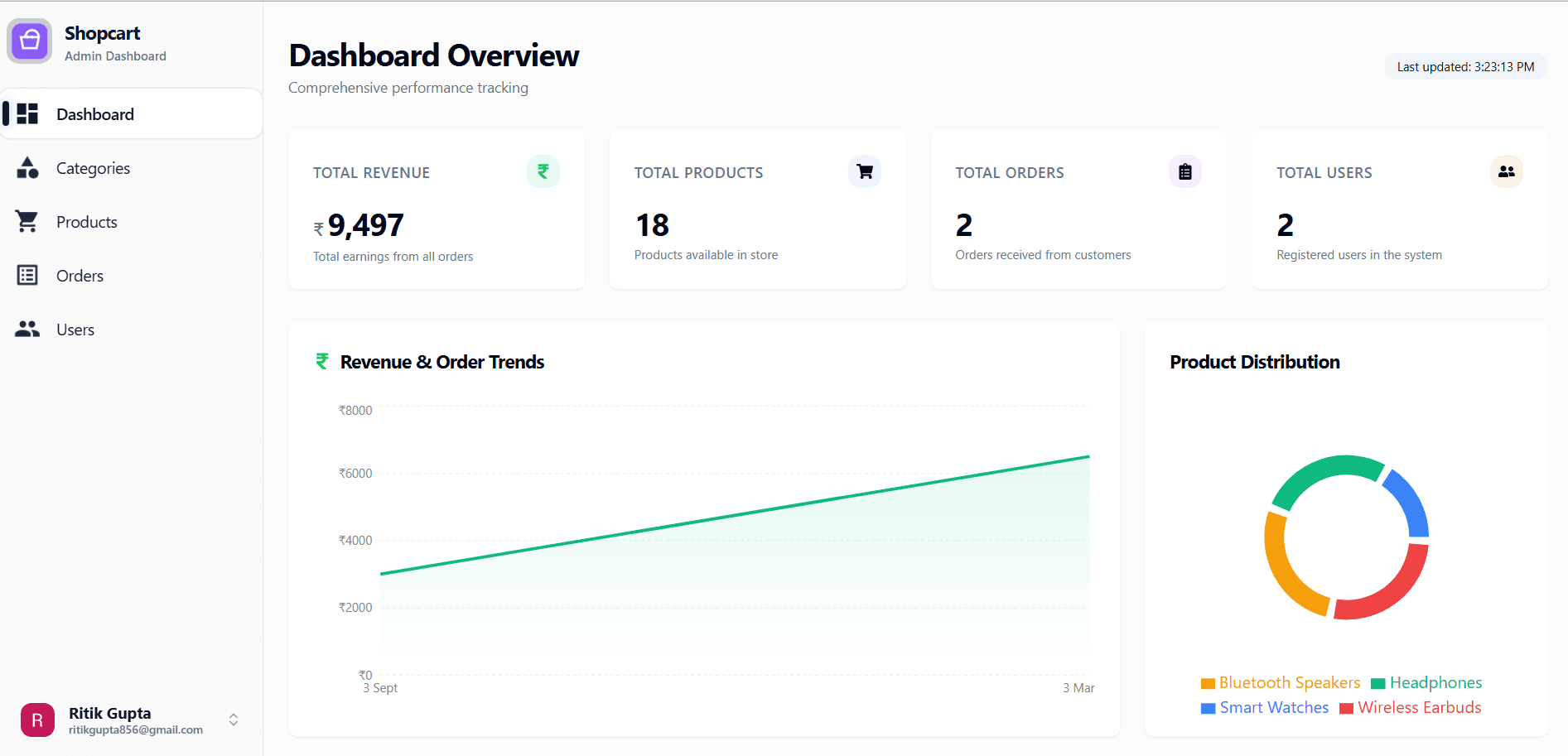Viewport: 1568px width, 756px height.
Task: Click the rupee icon on Total Revenue card
Action: [543, 171]
